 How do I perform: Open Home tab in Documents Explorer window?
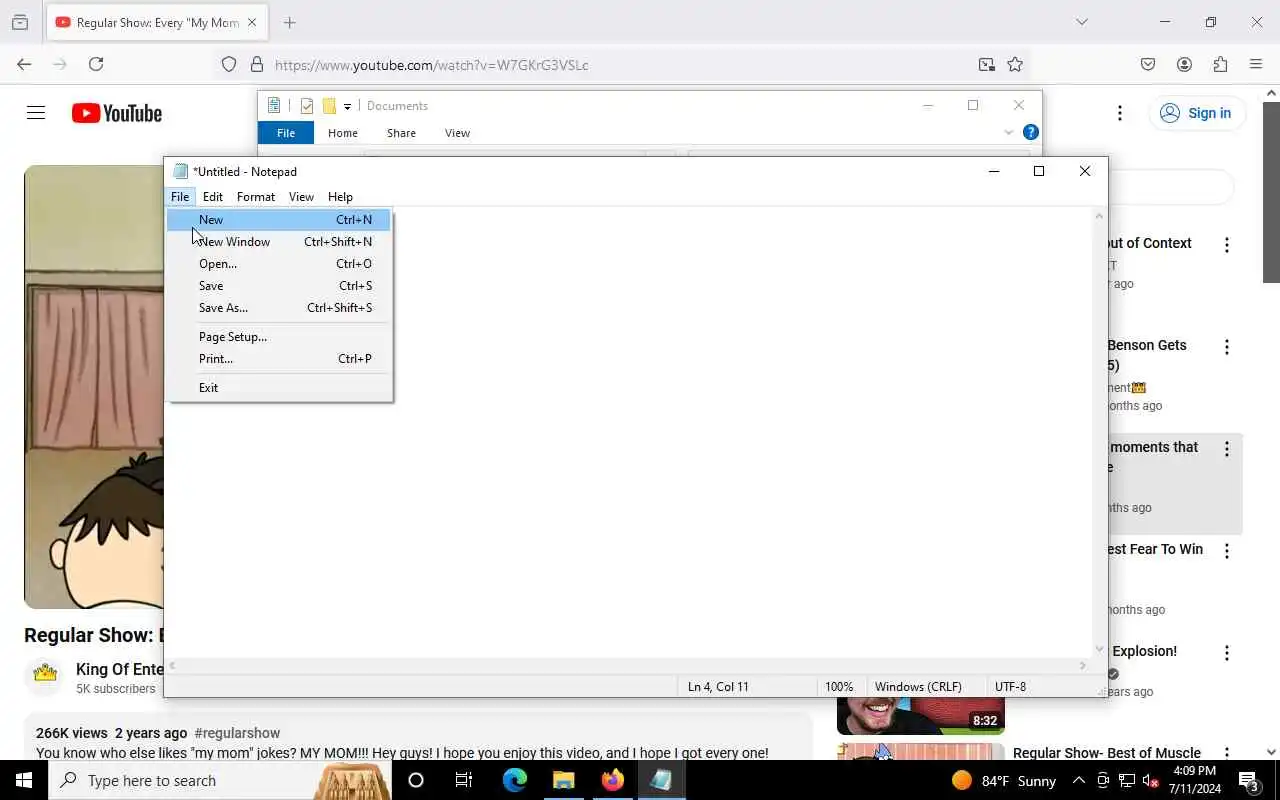343,133
